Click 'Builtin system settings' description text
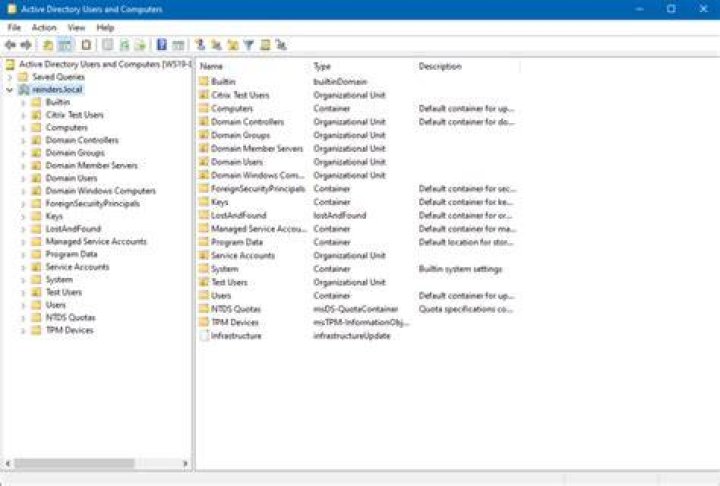Image resolution: width=720 pixels, height=486 pixels. coord(461,269)
